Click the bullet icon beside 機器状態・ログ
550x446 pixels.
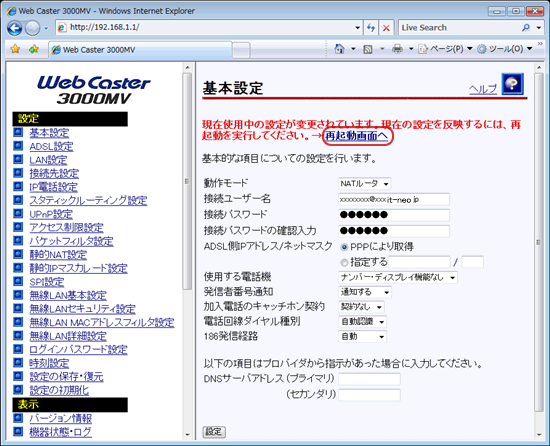18,431
